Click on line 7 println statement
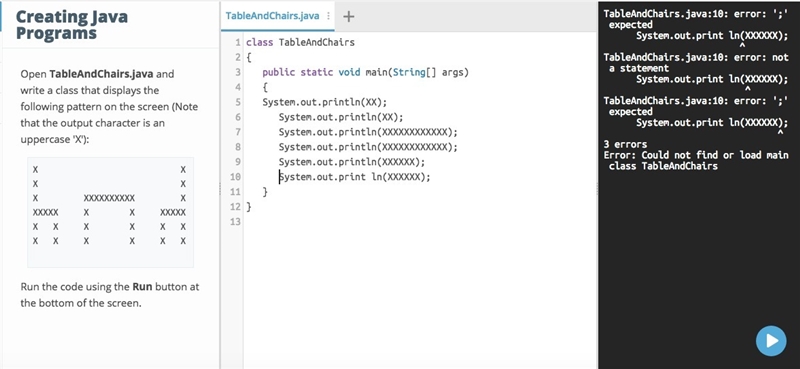Image resolution: width=800 pixels, height=369 pixels. pyautogui.click(x=368, y=132)
